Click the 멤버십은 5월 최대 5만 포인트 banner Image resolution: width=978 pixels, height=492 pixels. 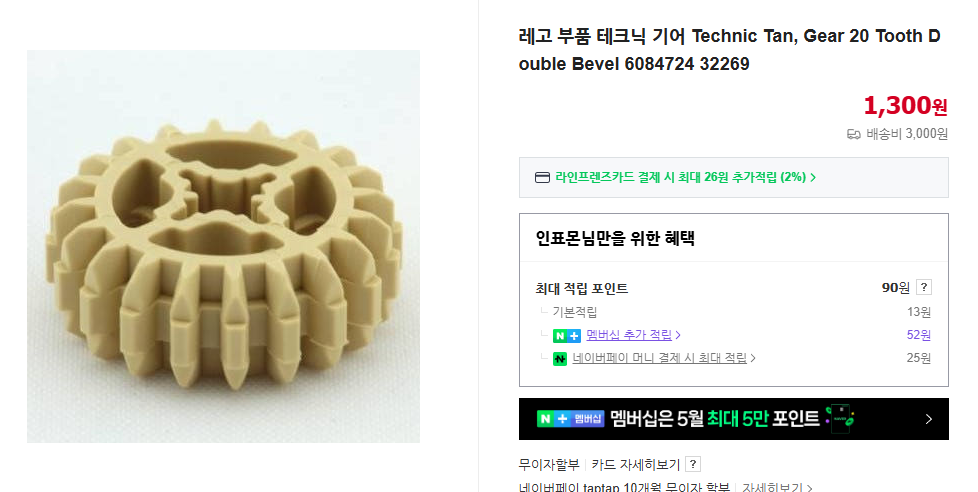tap(734, 419)
